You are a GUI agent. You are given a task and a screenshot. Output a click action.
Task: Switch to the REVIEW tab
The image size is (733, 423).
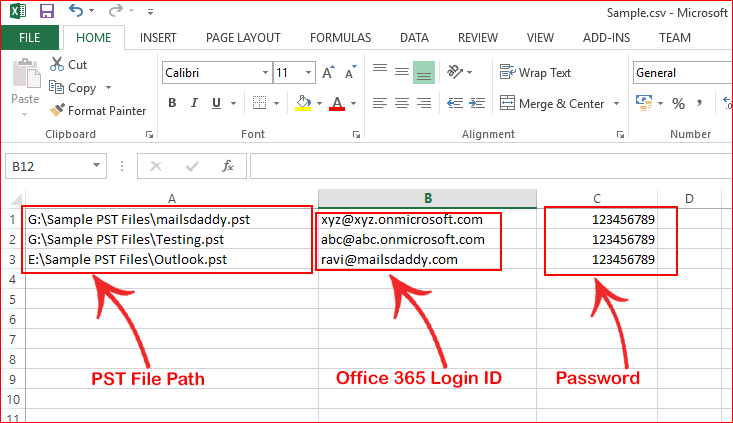pyautogui.click(x=478, y=37)
